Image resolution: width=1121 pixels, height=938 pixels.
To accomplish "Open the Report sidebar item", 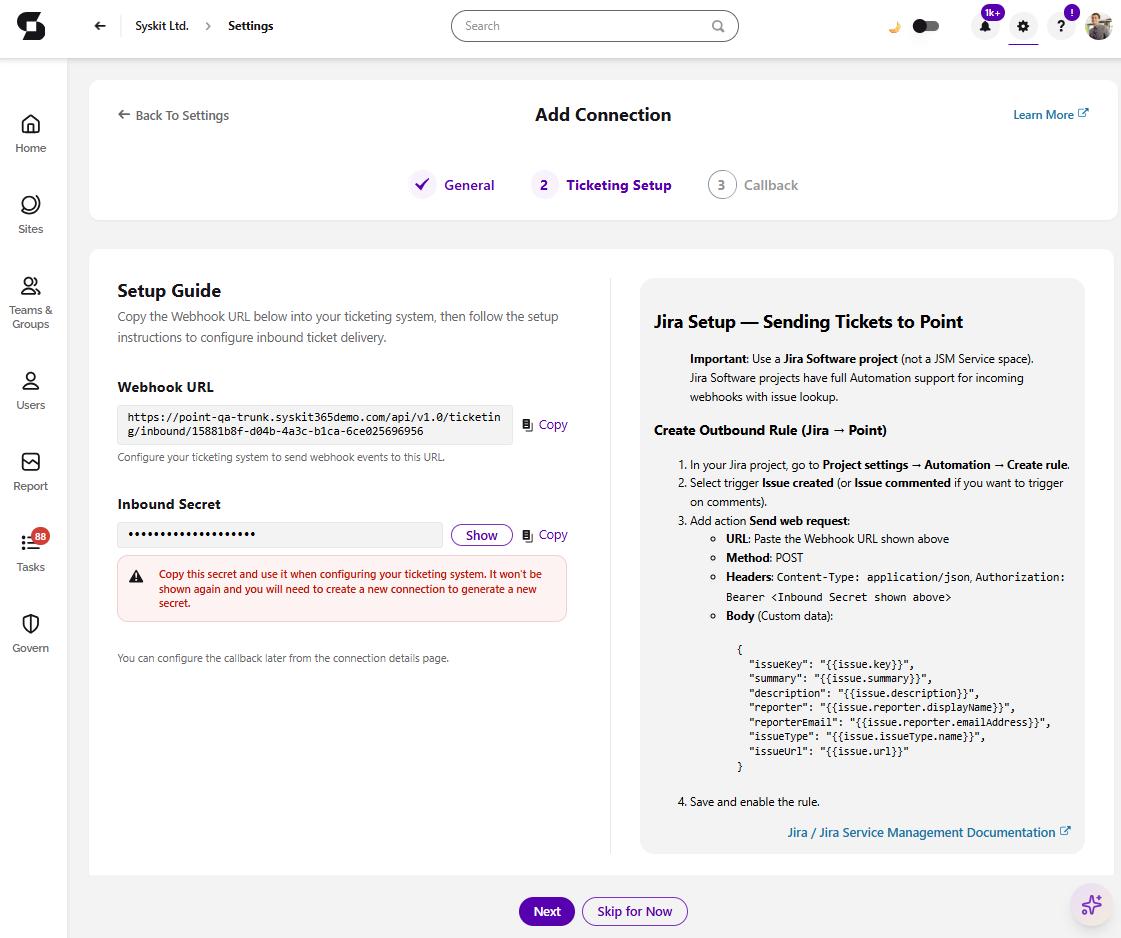I will (x=31, y=471).
